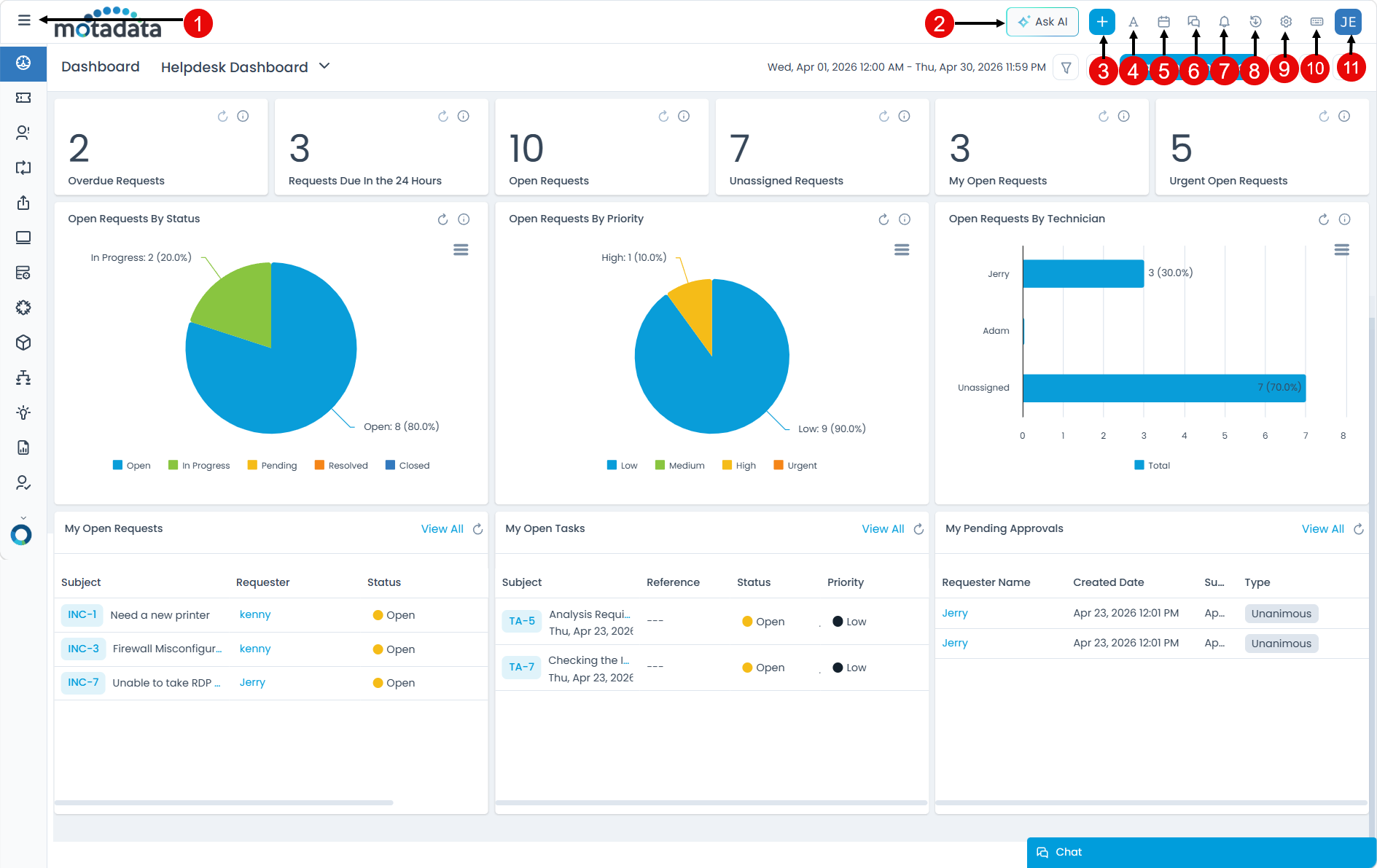Open the calendar icon in header

click(x=1163, y=22)
